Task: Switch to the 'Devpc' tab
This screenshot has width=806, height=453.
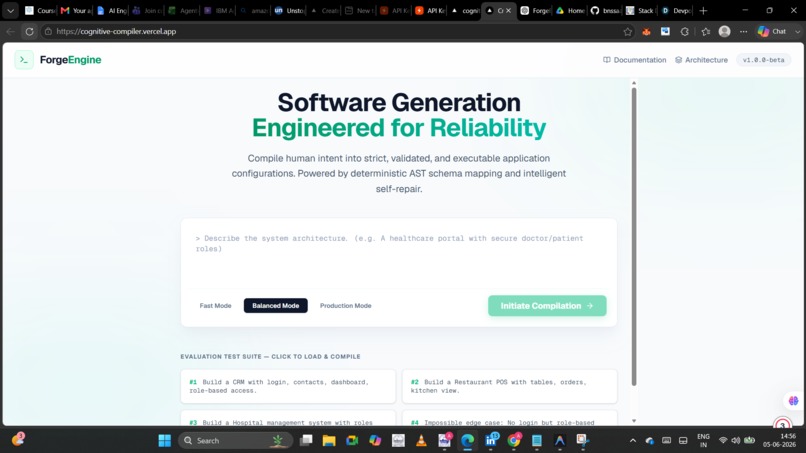Action: pyautogui.click(x=675, y=10)
